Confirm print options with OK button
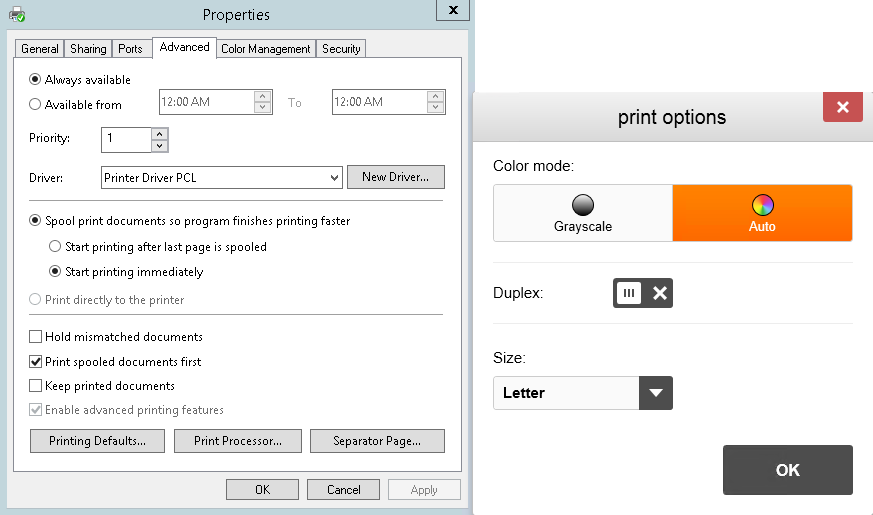Image resolution: width=873 pixels, height=515 pixels. (787, 470)
